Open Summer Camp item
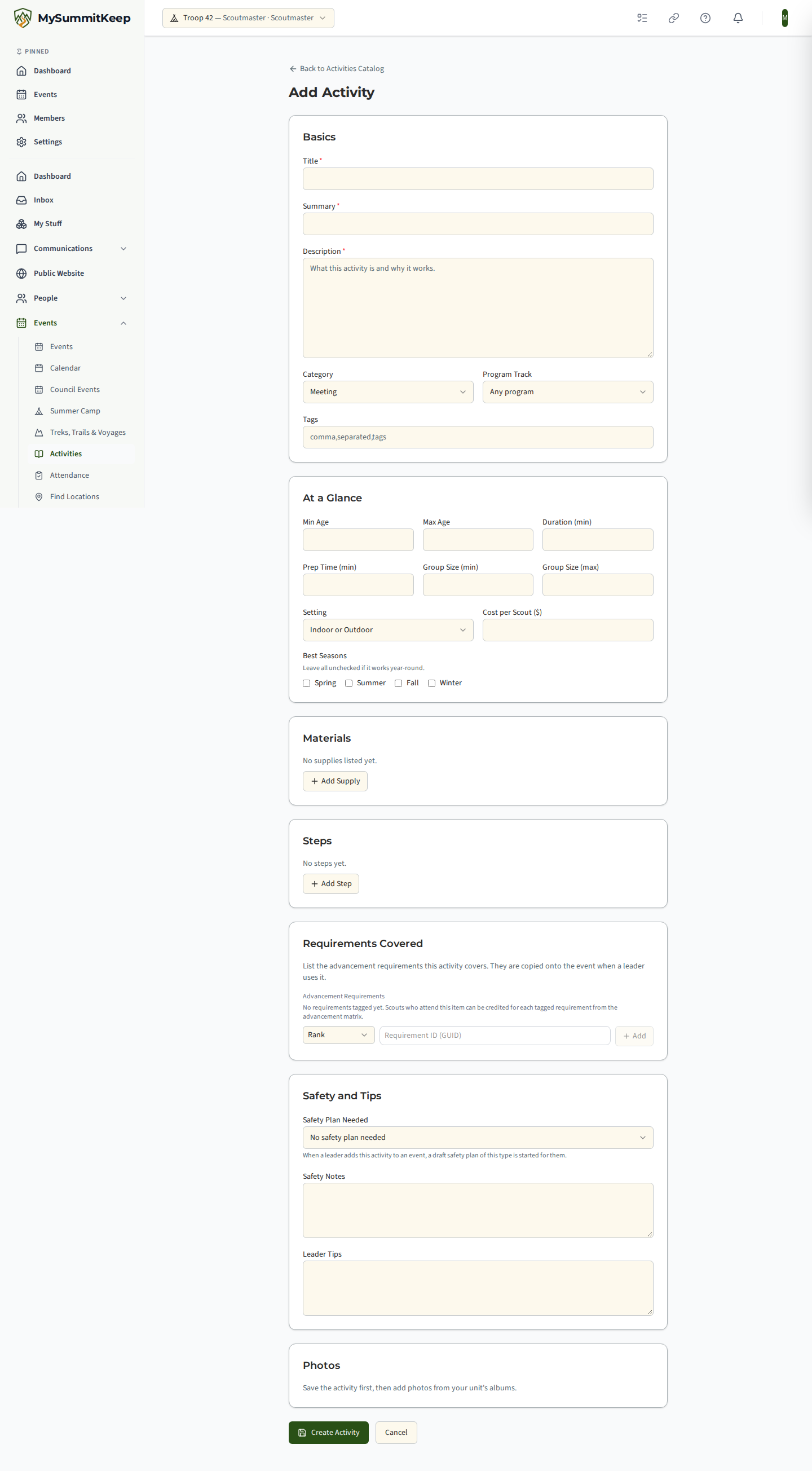Viewport: 812px width, 1471px height. [81, 411]
